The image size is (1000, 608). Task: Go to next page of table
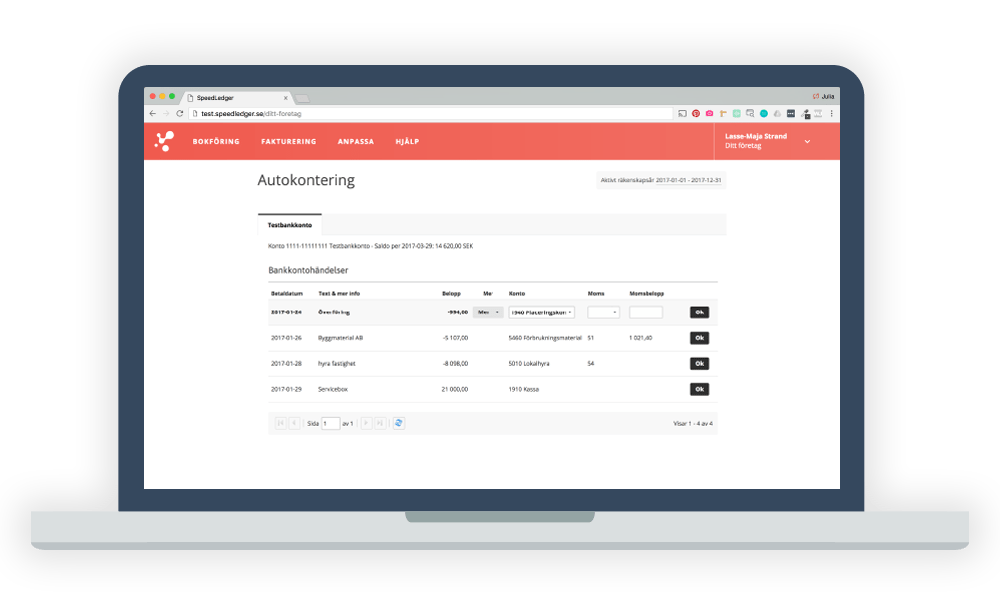click(366, 423)
